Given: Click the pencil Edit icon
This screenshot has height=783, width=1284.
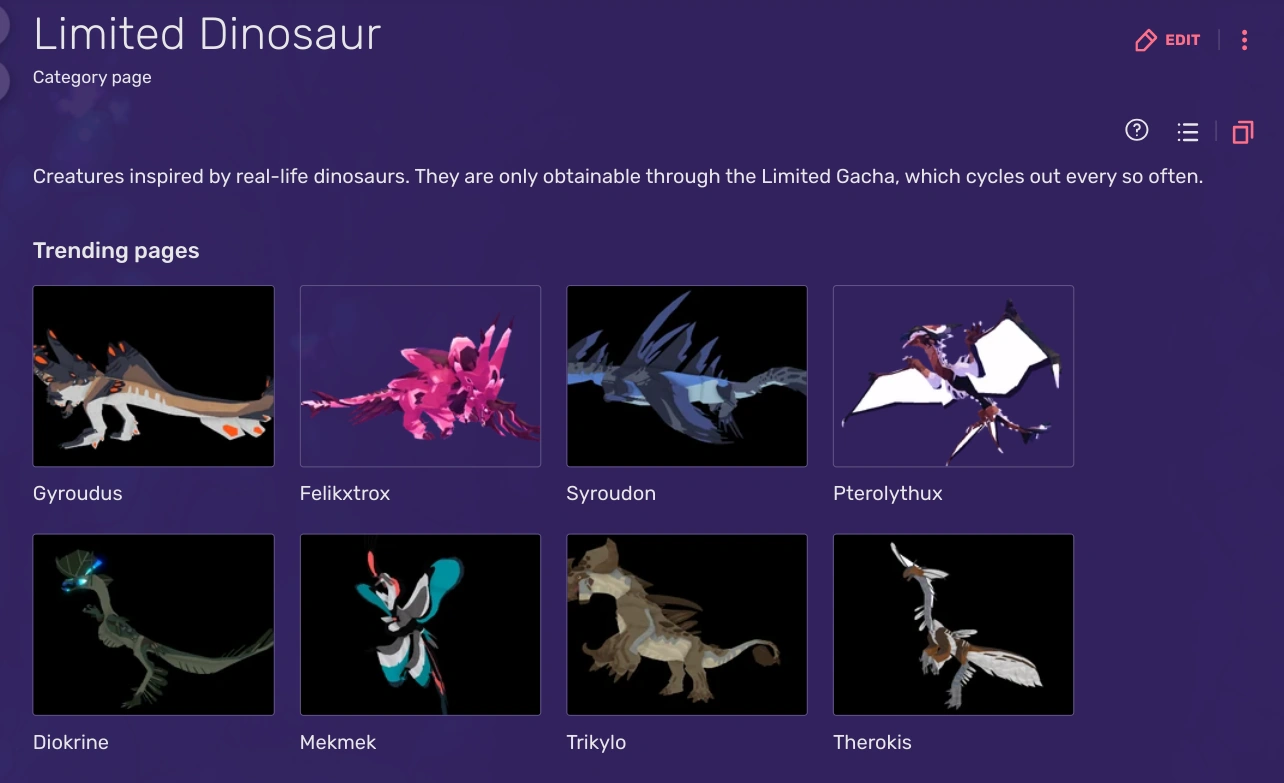Looking at the screenshot, I should (1145, 40).
